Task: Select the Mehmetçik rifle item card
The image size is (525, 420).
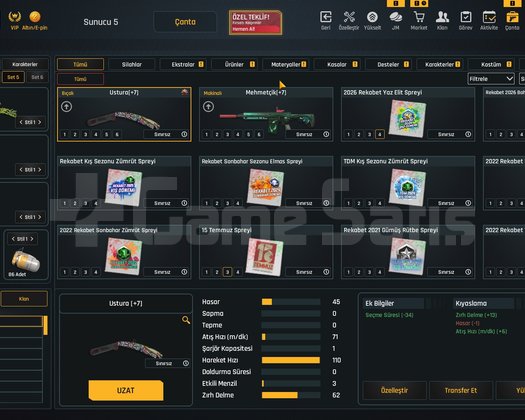Action: tap(266, 115)
